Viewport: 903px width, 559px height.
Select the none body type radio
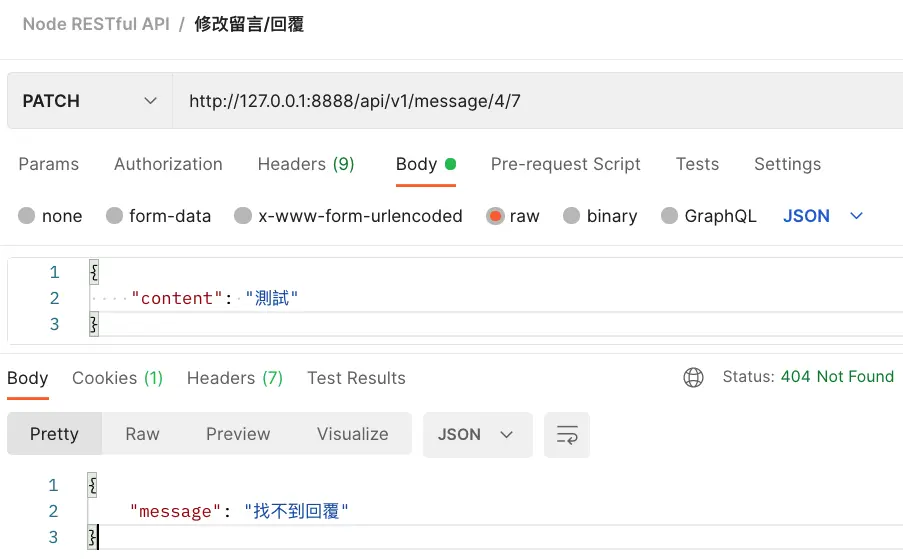coord(26,216)
